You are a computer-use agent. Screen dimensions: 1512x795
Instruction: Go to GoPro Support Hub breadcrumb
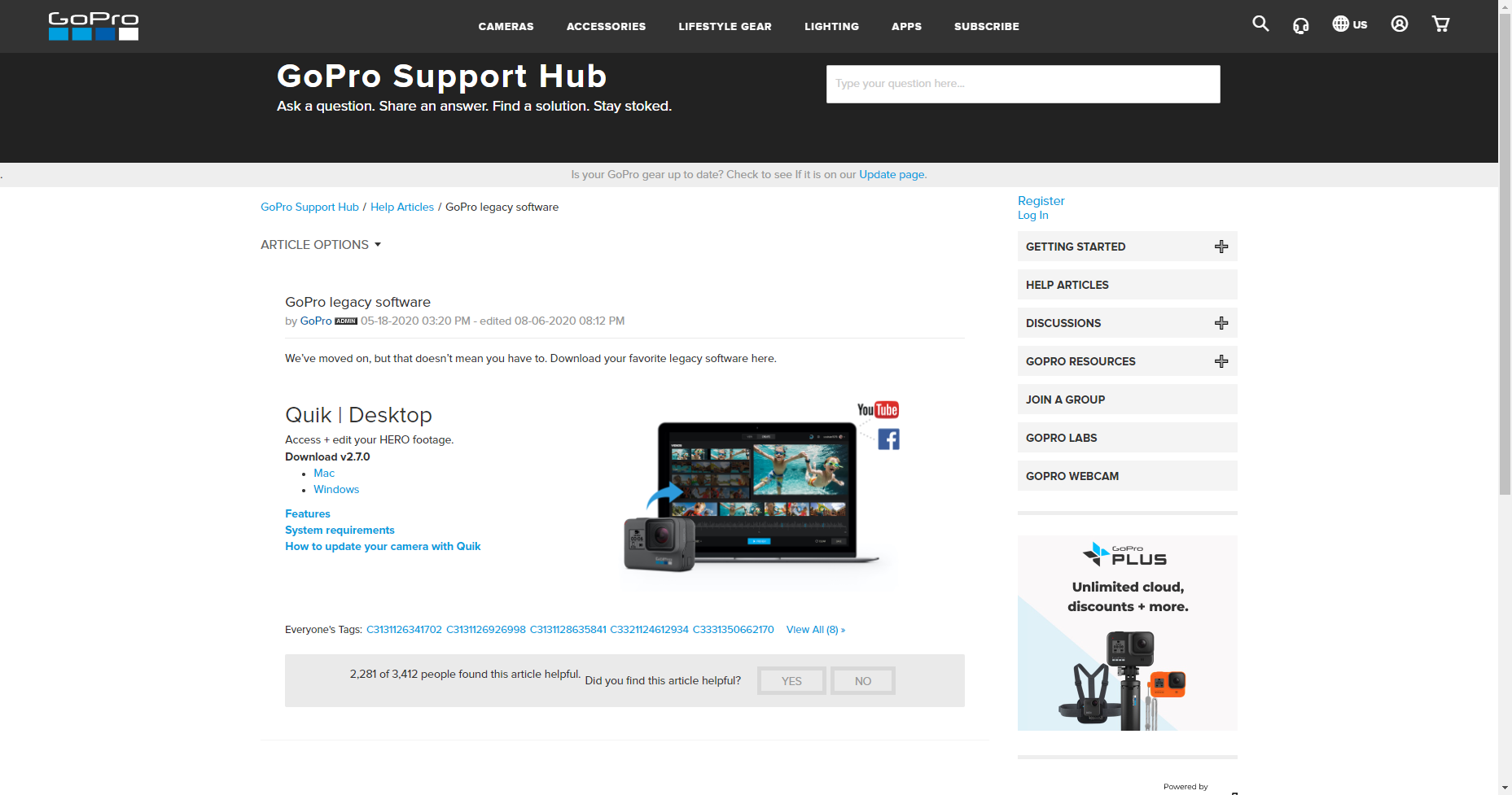(x=309, y=207)
